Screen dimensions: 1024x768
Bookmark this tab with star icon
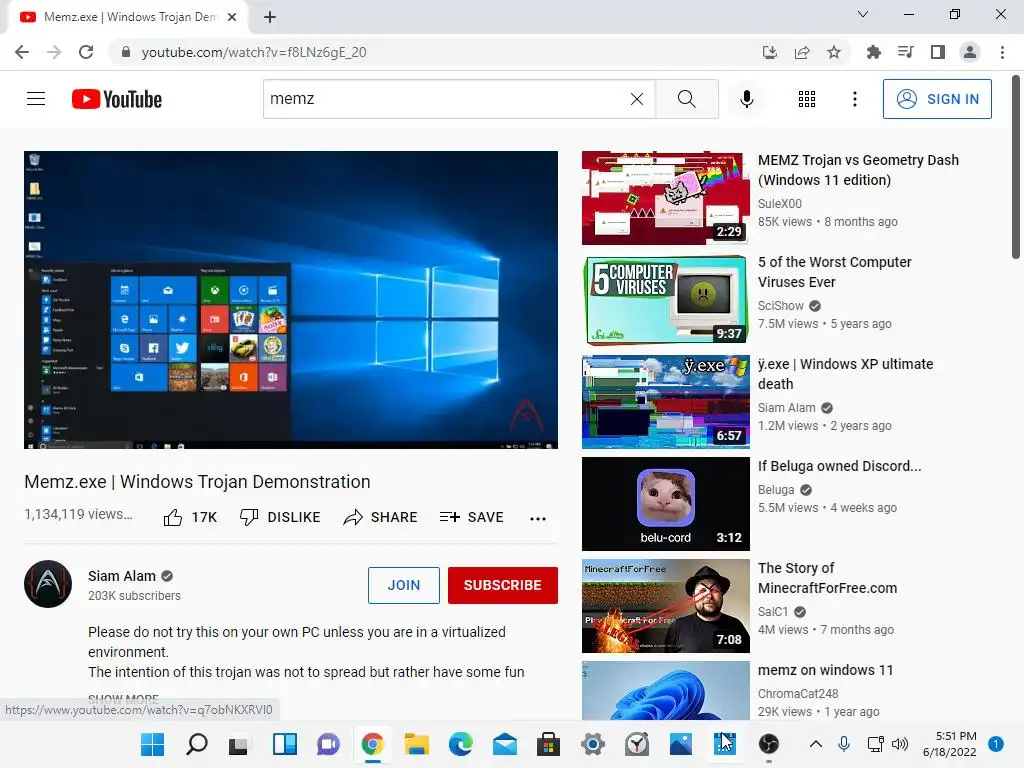(x=834, y=52)
